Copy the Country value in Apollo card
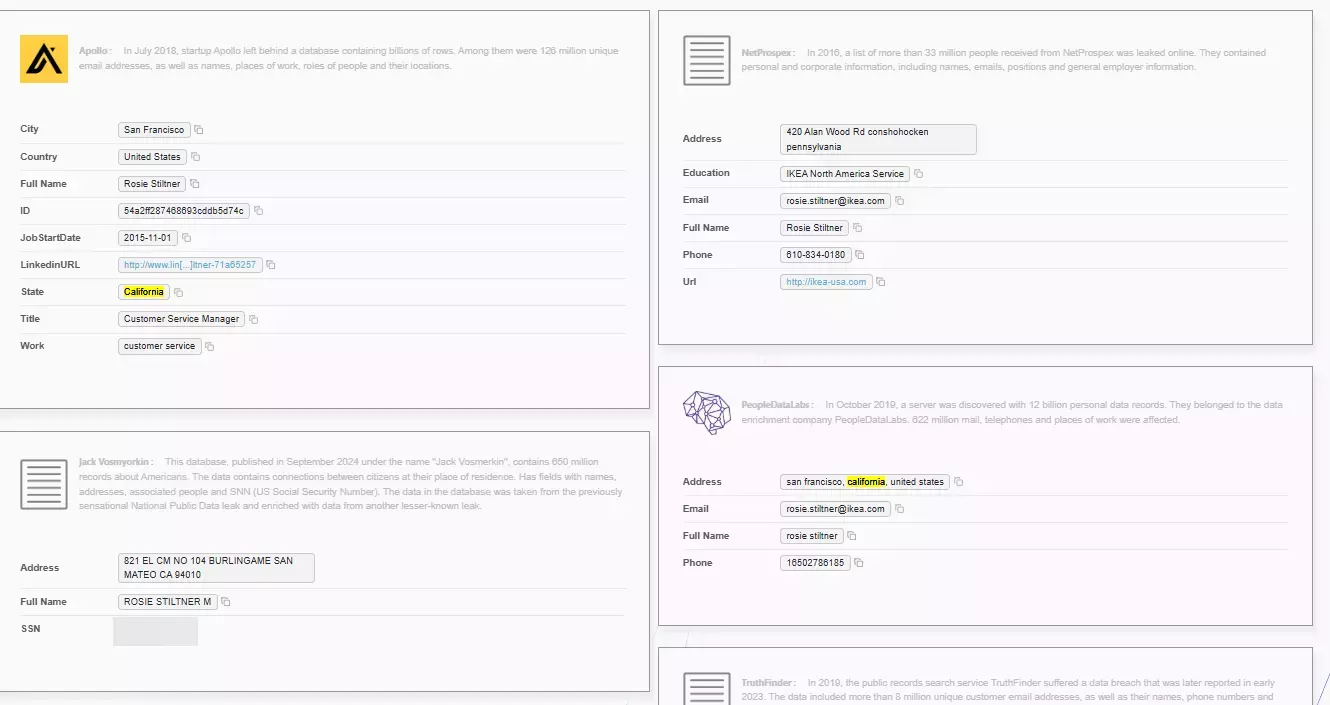This screenshot has height=705, width=1330. 195,157
